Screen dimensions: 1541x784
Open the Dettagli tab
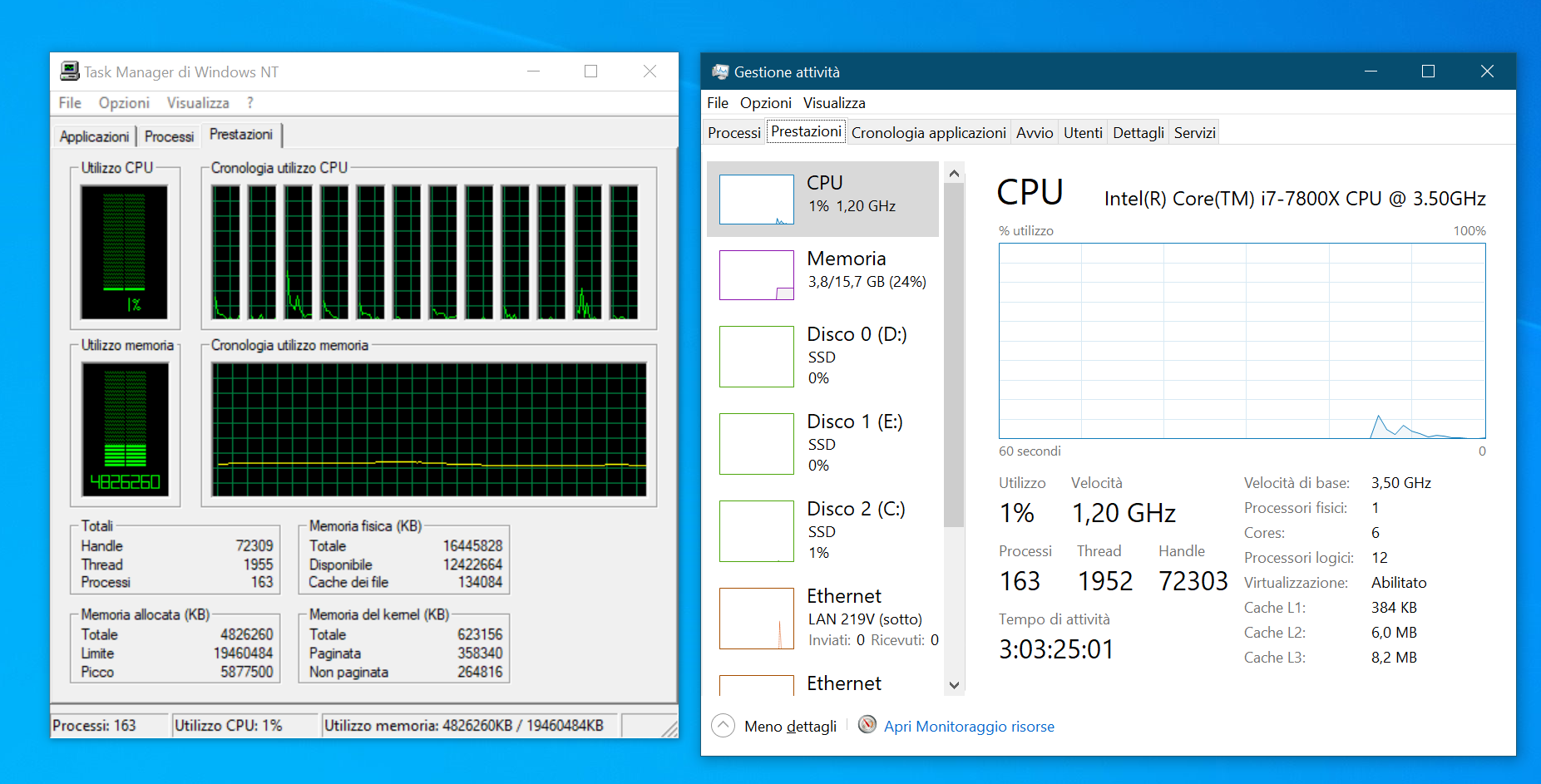point(1138,133)
